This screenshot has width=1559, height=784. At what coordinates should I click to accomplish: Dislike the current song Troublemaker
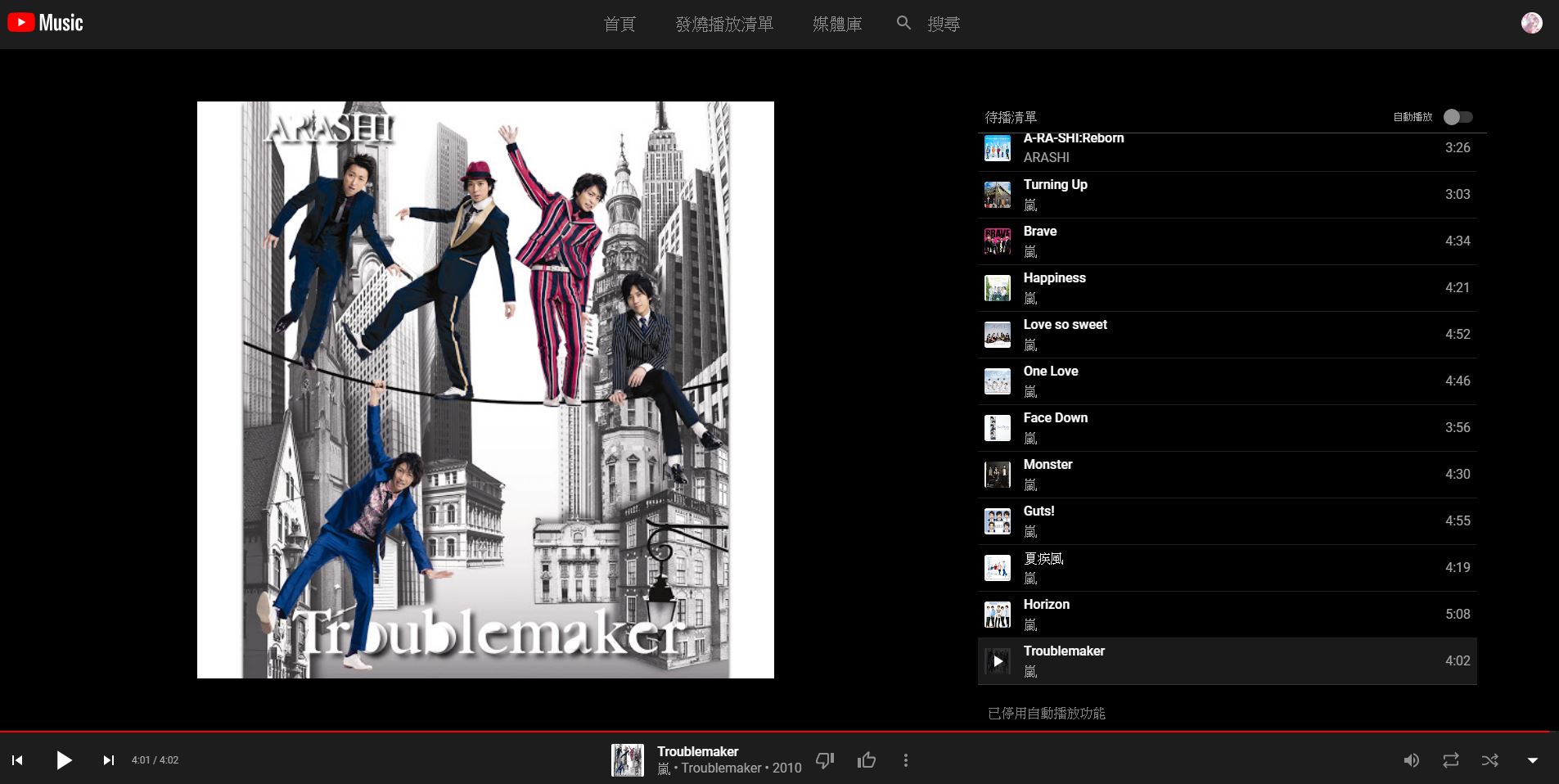[825, 760]
